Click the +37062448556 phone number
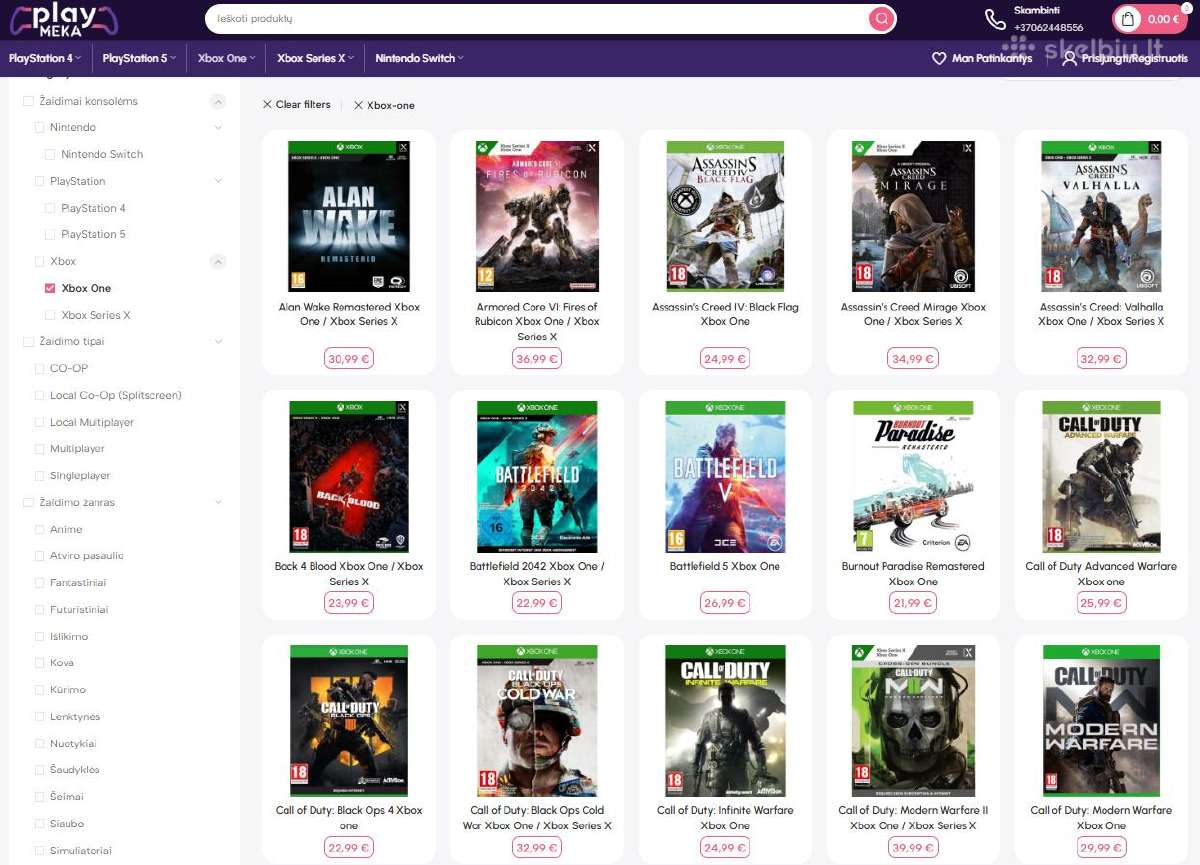 1048,28
